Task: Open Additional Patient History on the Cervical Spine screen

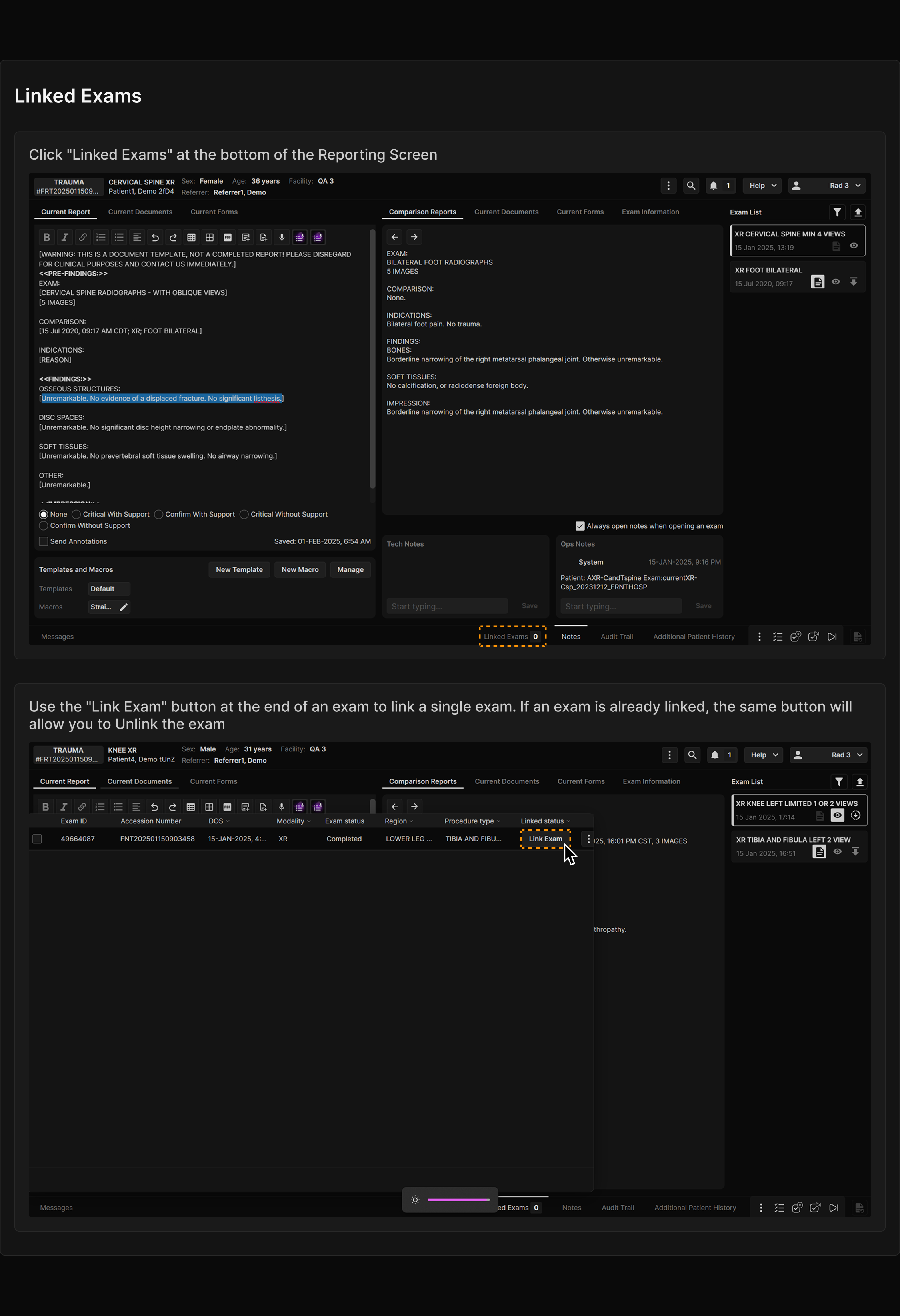Action: (x=694, y=637)
